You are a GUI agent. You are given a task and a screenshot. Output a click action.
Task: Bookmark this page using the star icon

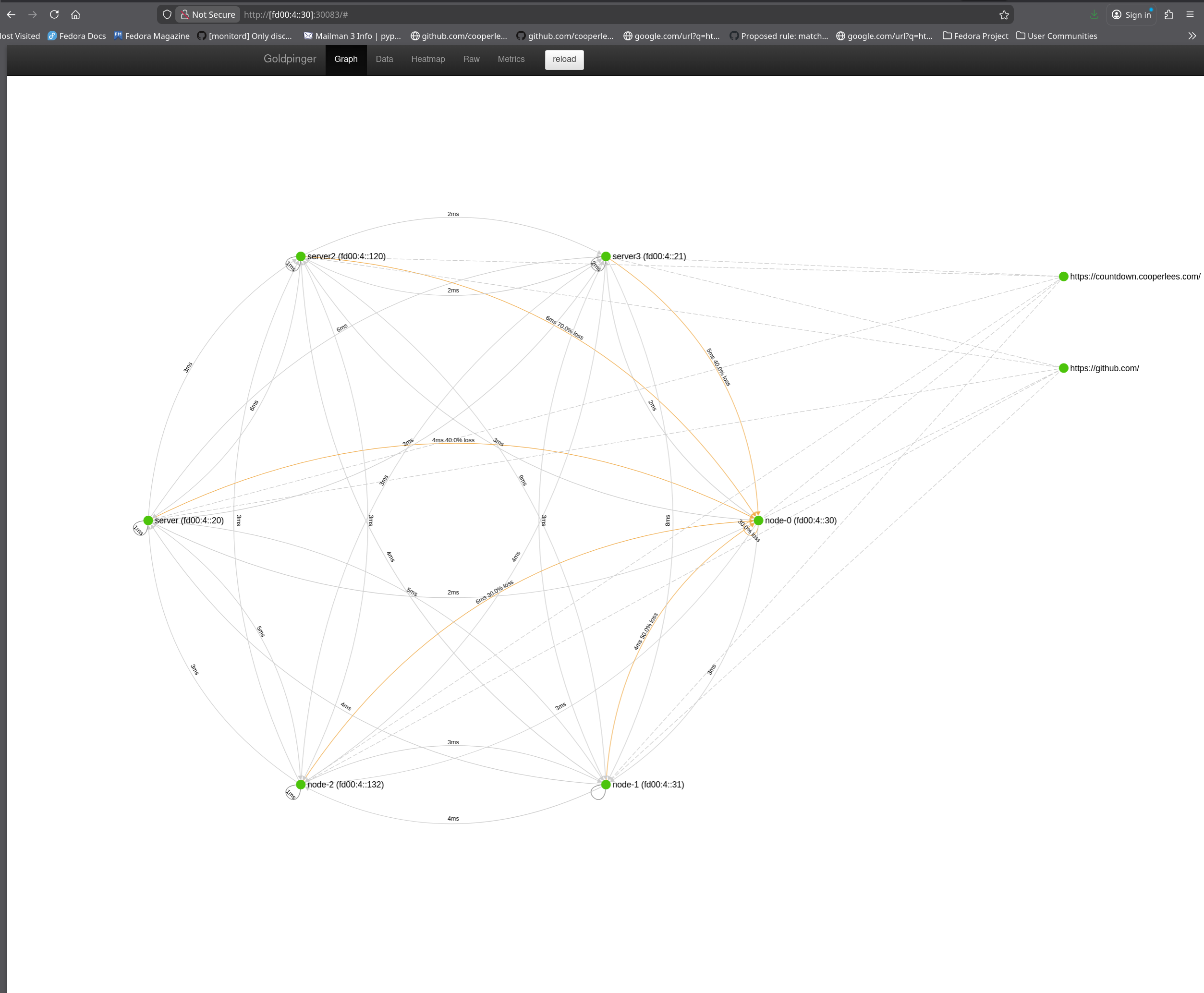pyautogui.click(x=1004, y=14)
